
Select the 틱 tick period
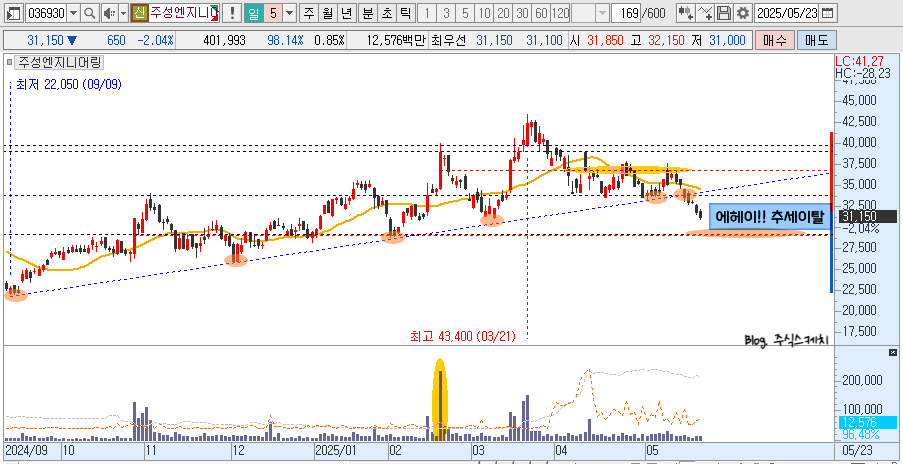coord(405,13)
